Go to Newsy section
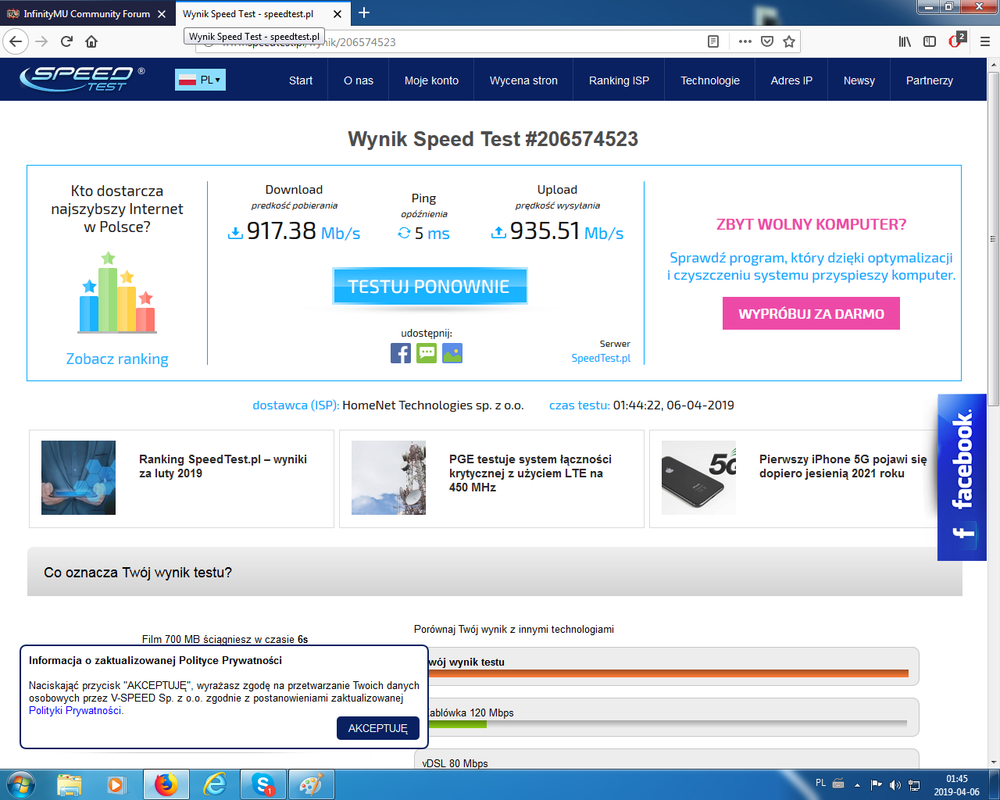The image size is (1000, 800). tap(859, 80)
